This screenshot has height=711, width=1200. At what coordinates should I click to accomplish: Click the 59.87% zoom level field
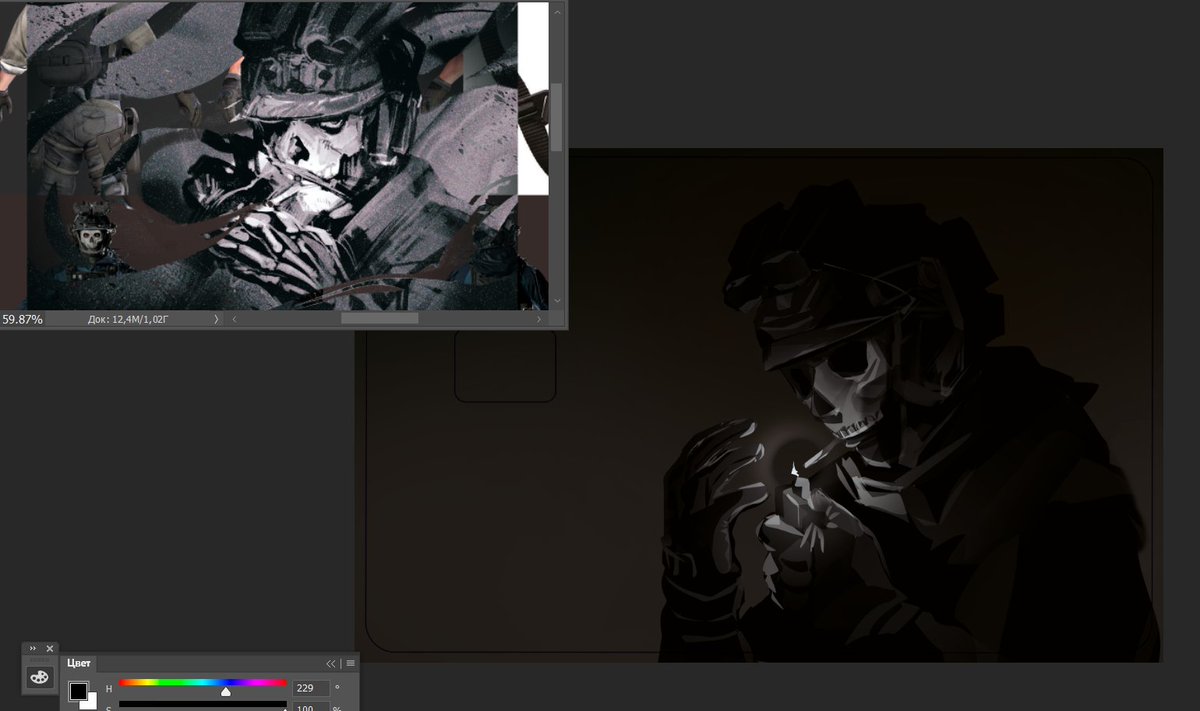22,319
